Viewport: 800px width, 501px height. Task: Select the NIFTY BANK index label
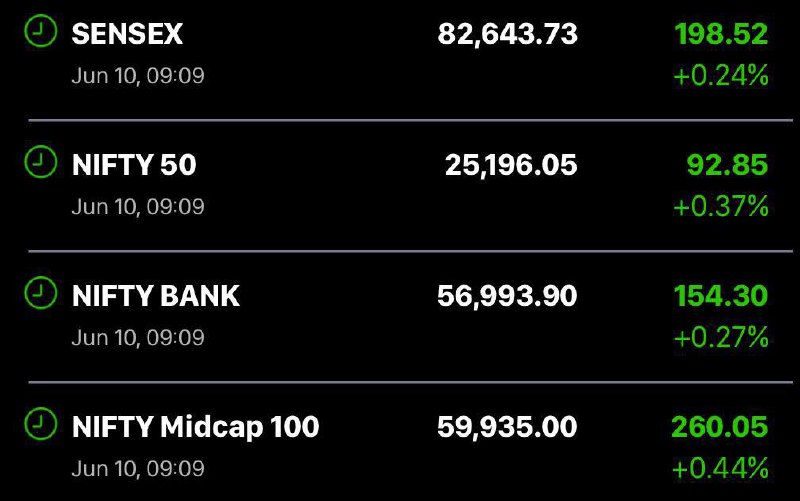(x=156, y=296)
